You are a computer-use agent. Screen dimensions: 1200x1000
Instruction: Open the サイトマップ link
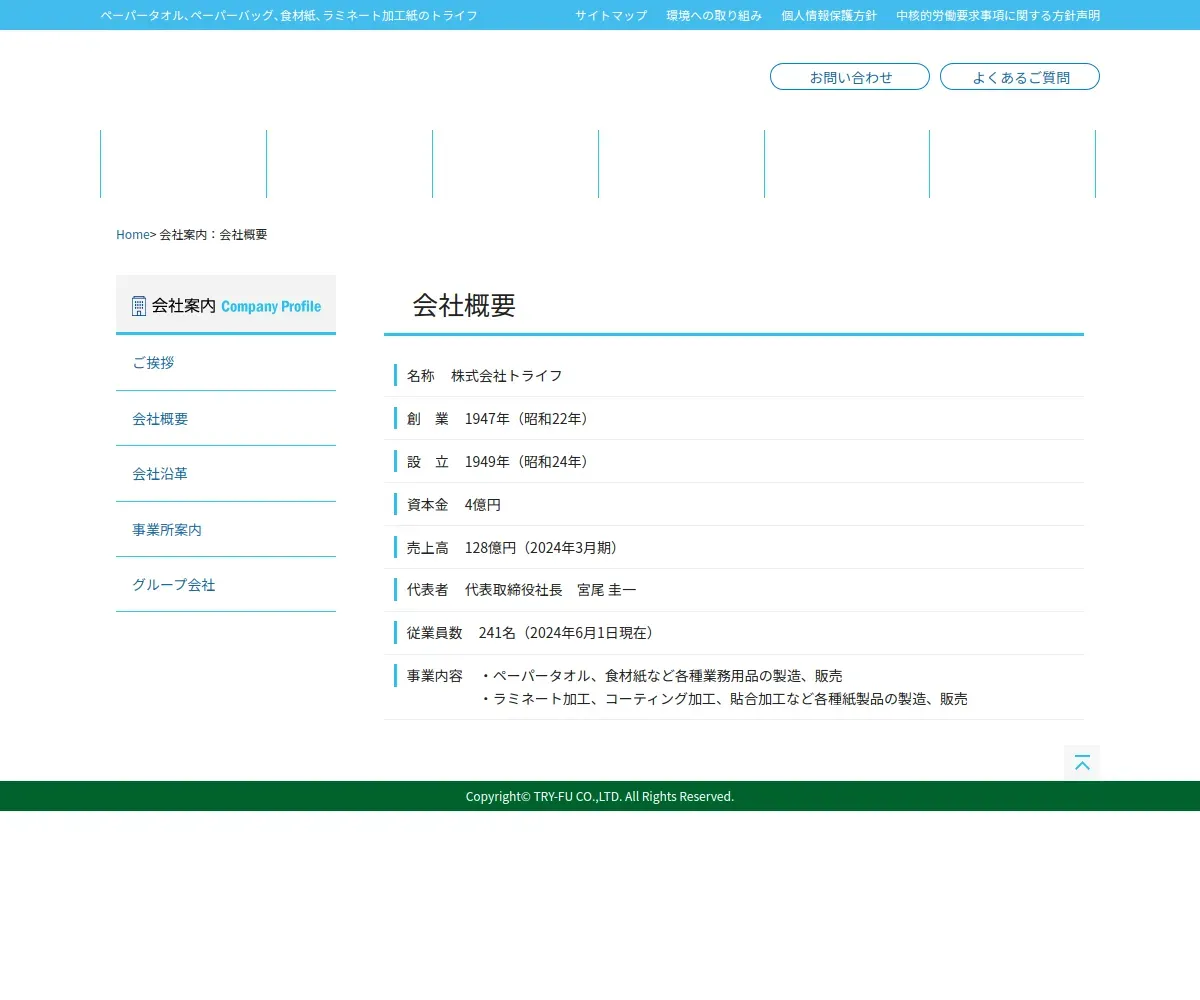click(611, 15)
